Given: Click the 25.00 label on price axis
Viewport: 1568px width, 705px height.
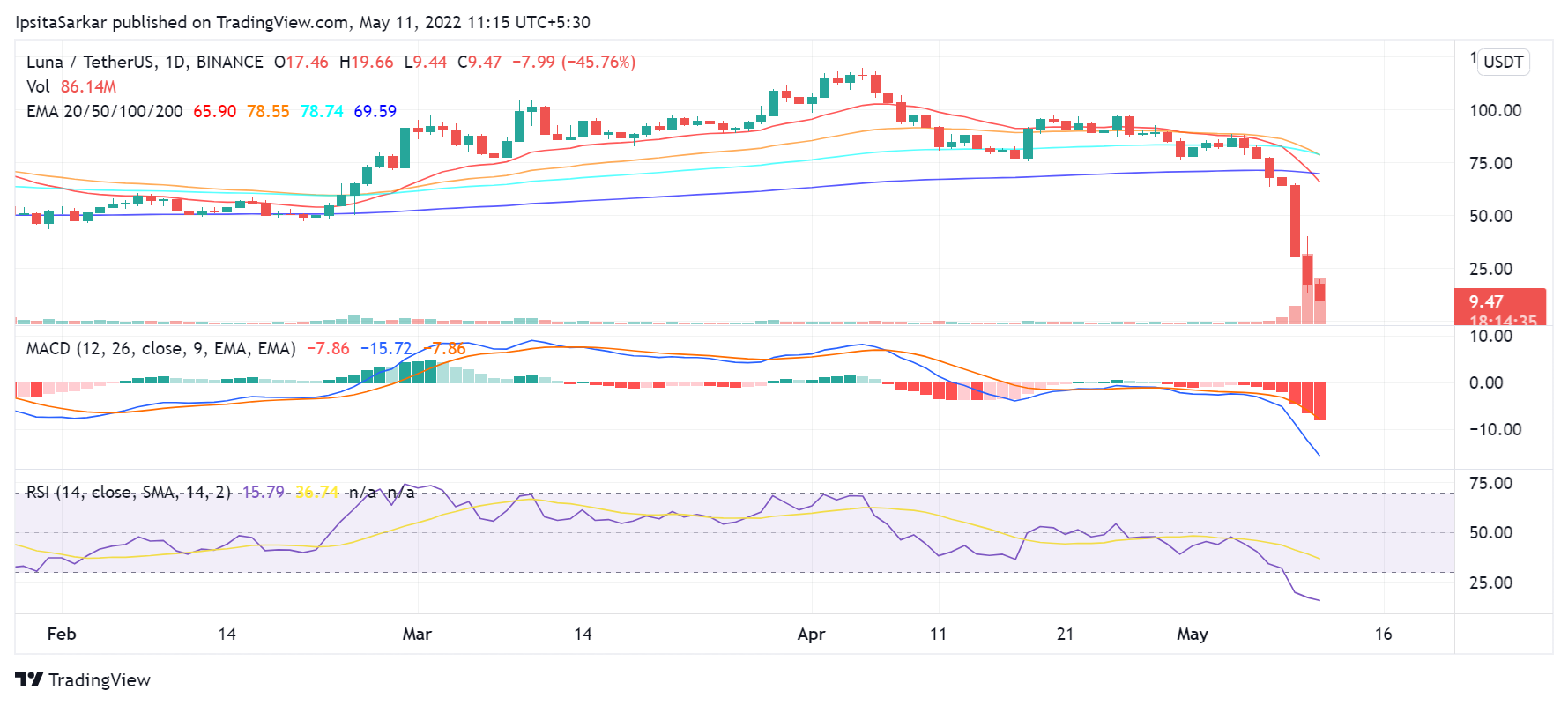Looking at the screenshot, I should point(1491,269).
